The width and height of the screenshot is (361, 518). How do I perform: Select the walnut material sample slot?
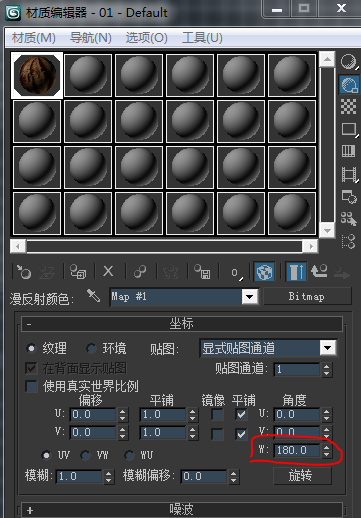pos(37,75)
